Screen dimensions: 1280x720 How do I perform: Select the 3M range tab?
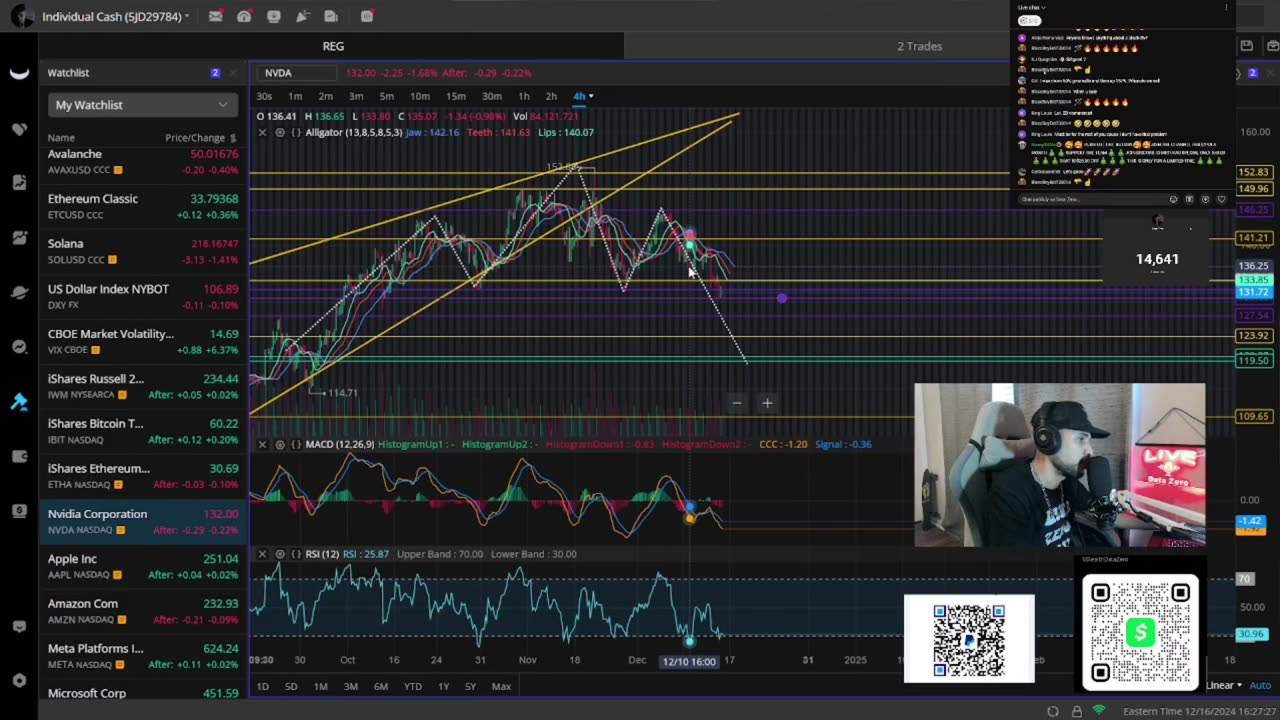coord(351,686)
